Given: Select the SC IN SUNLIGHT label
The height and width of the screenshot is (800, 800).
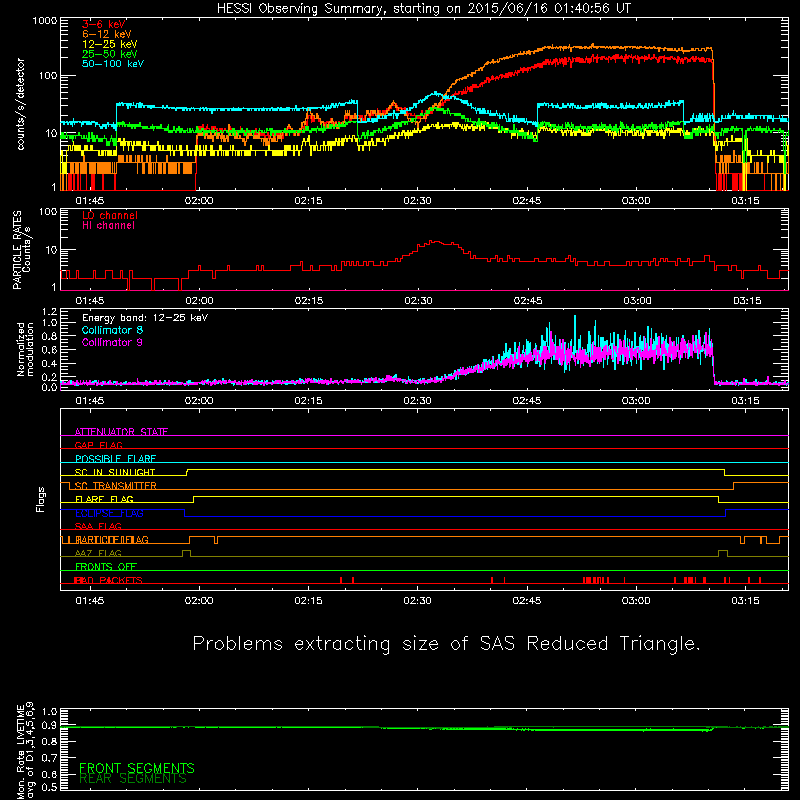Looking at the screenshot, I should tap(115, 472).
